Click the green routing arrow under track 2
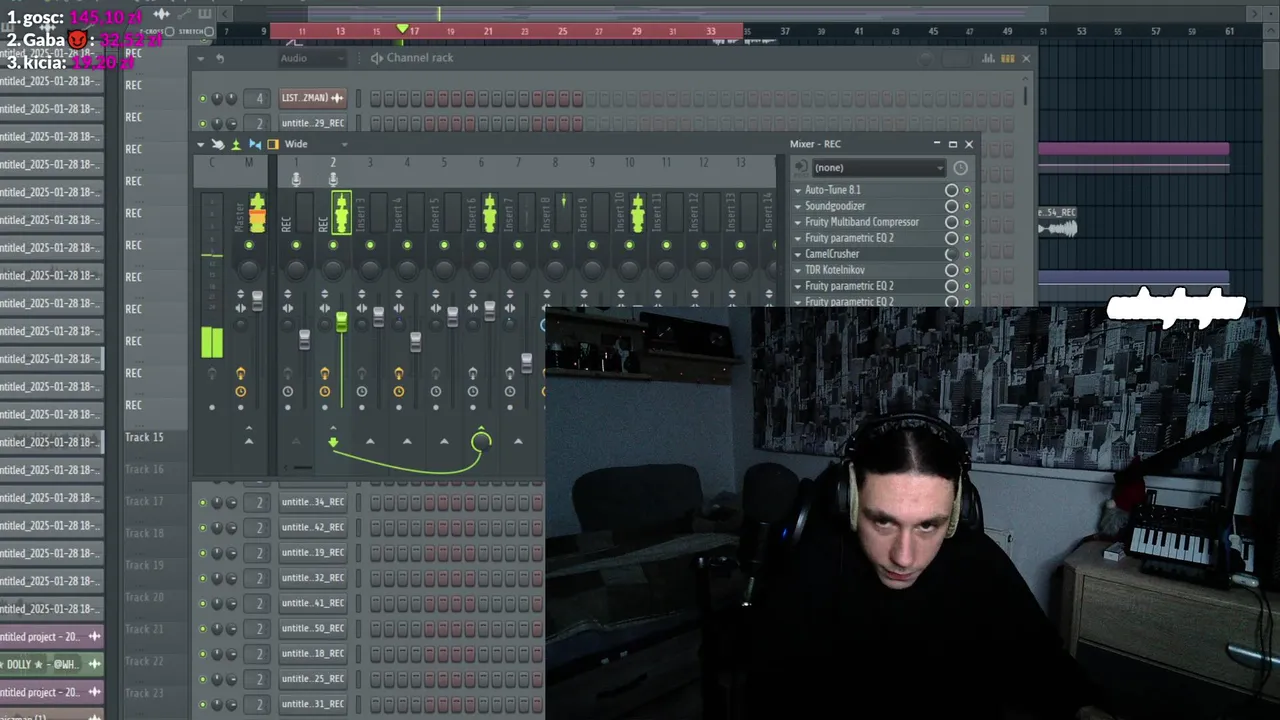This screenshot has height=720, width=1280. click(x=333, y=442)
